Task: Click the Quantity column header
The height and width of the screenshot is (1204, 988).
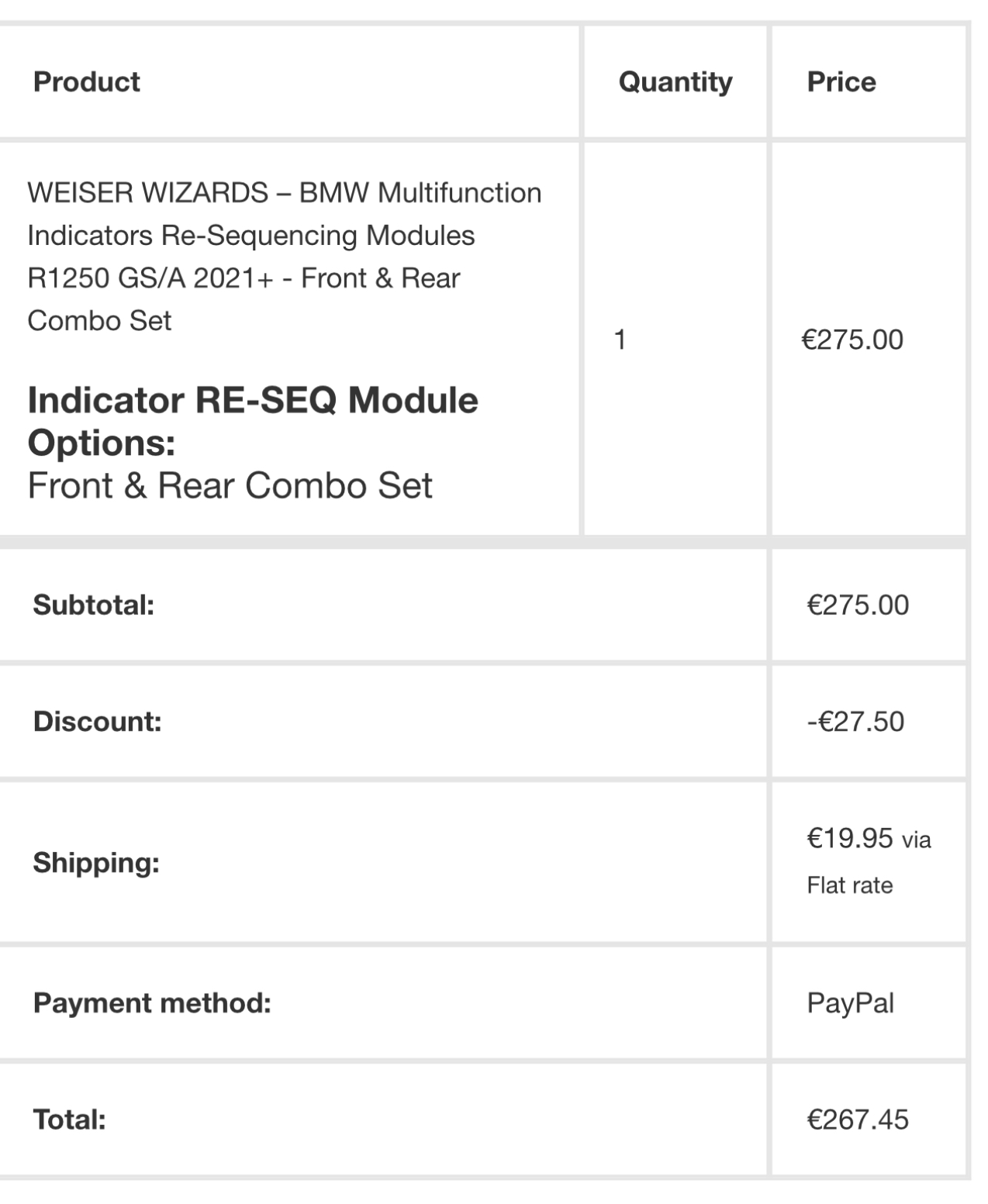Action: (x=675, y=82)
